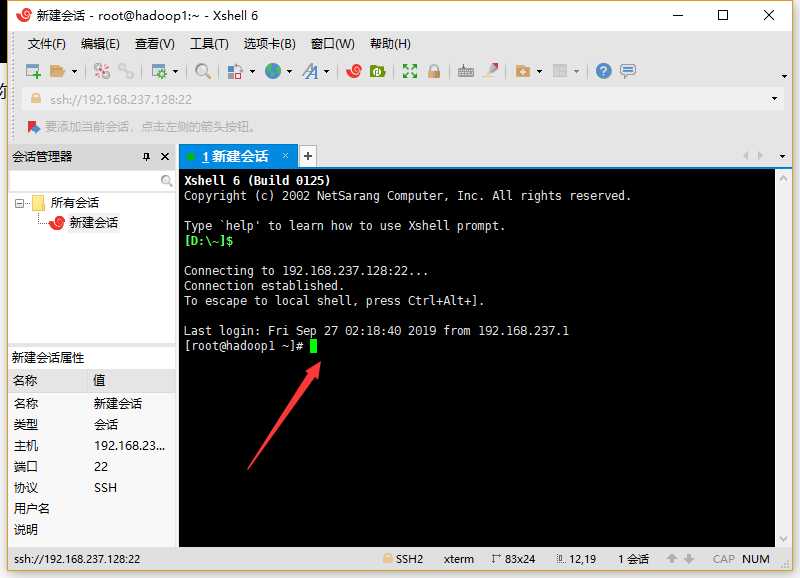This screenshot has width=800, height=578.
Task: Click the chat feedback bubble icon
Action: 628,71
